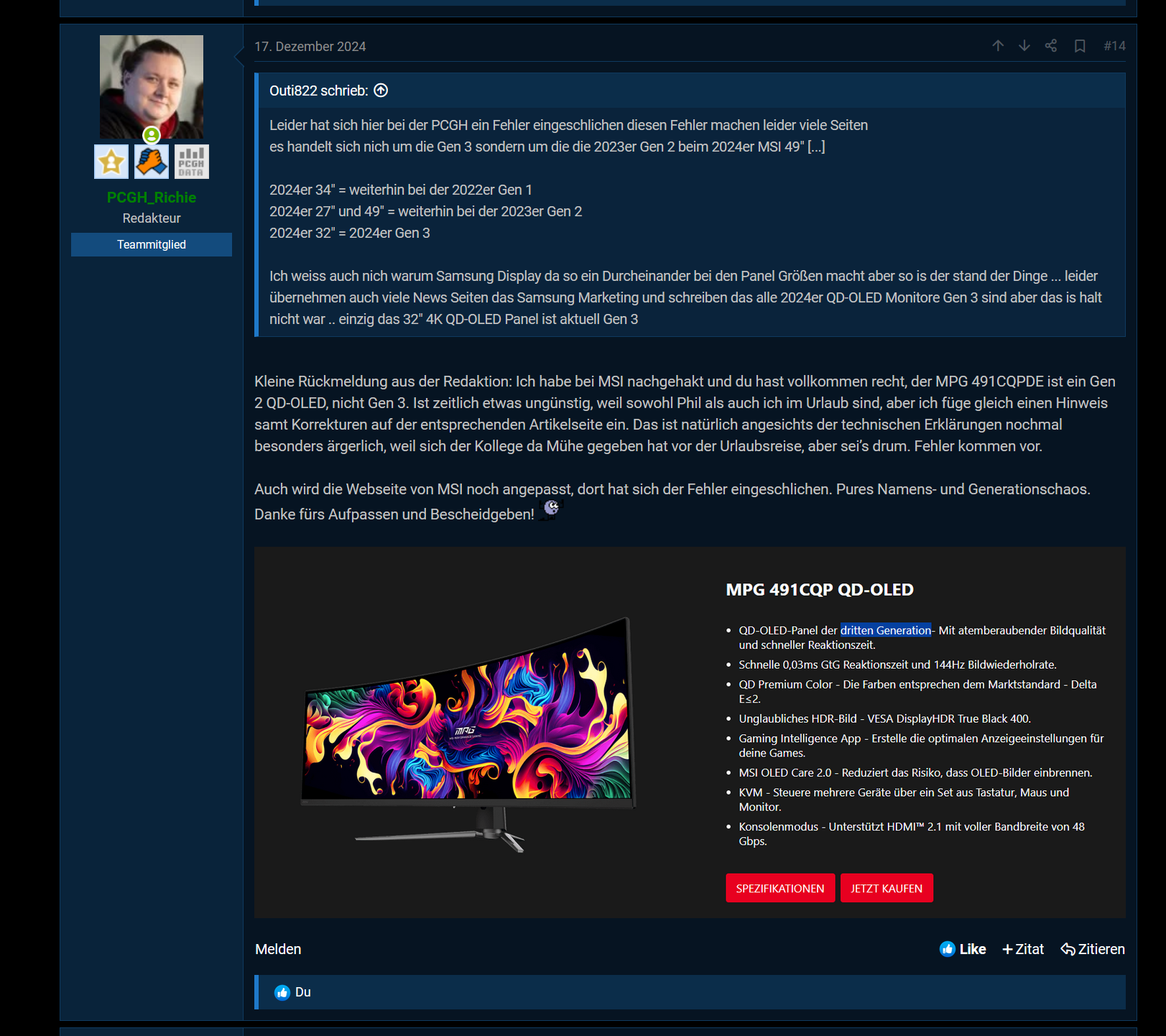
Task: Click the JETZT KAUFEN button
Action: [886, 887]
